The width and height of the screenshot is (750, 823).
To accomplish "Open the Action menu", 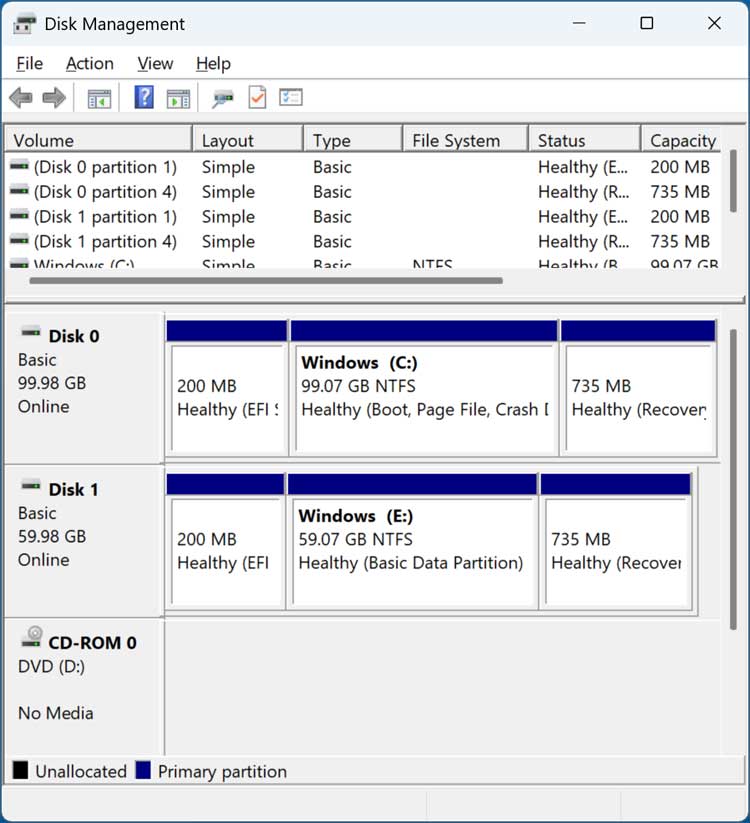I will 90,64.
